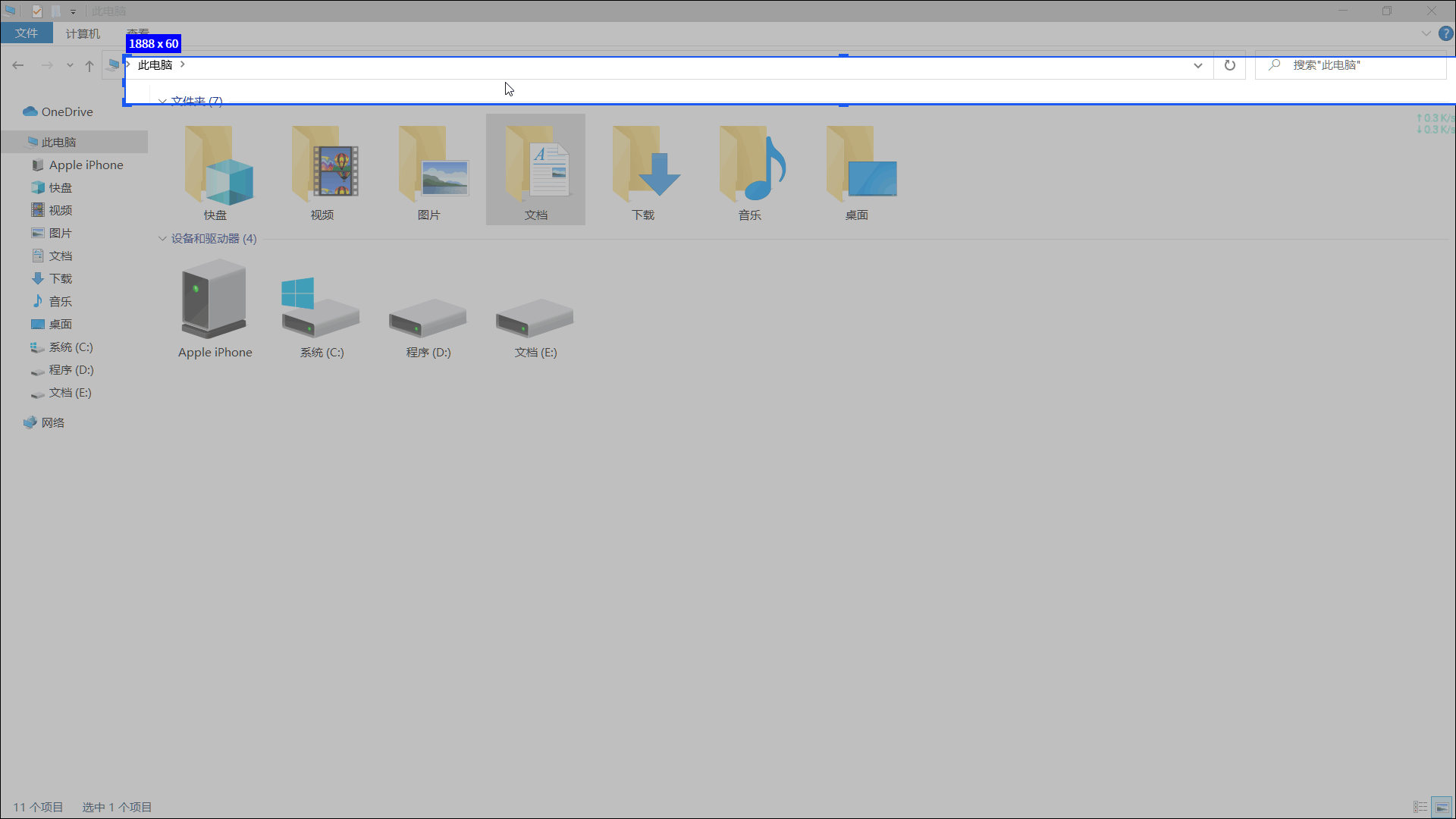Select OneDrive in the navigation pane
Image resolution: width=1456 pixels, height=819 pixels.
point(67,112)
